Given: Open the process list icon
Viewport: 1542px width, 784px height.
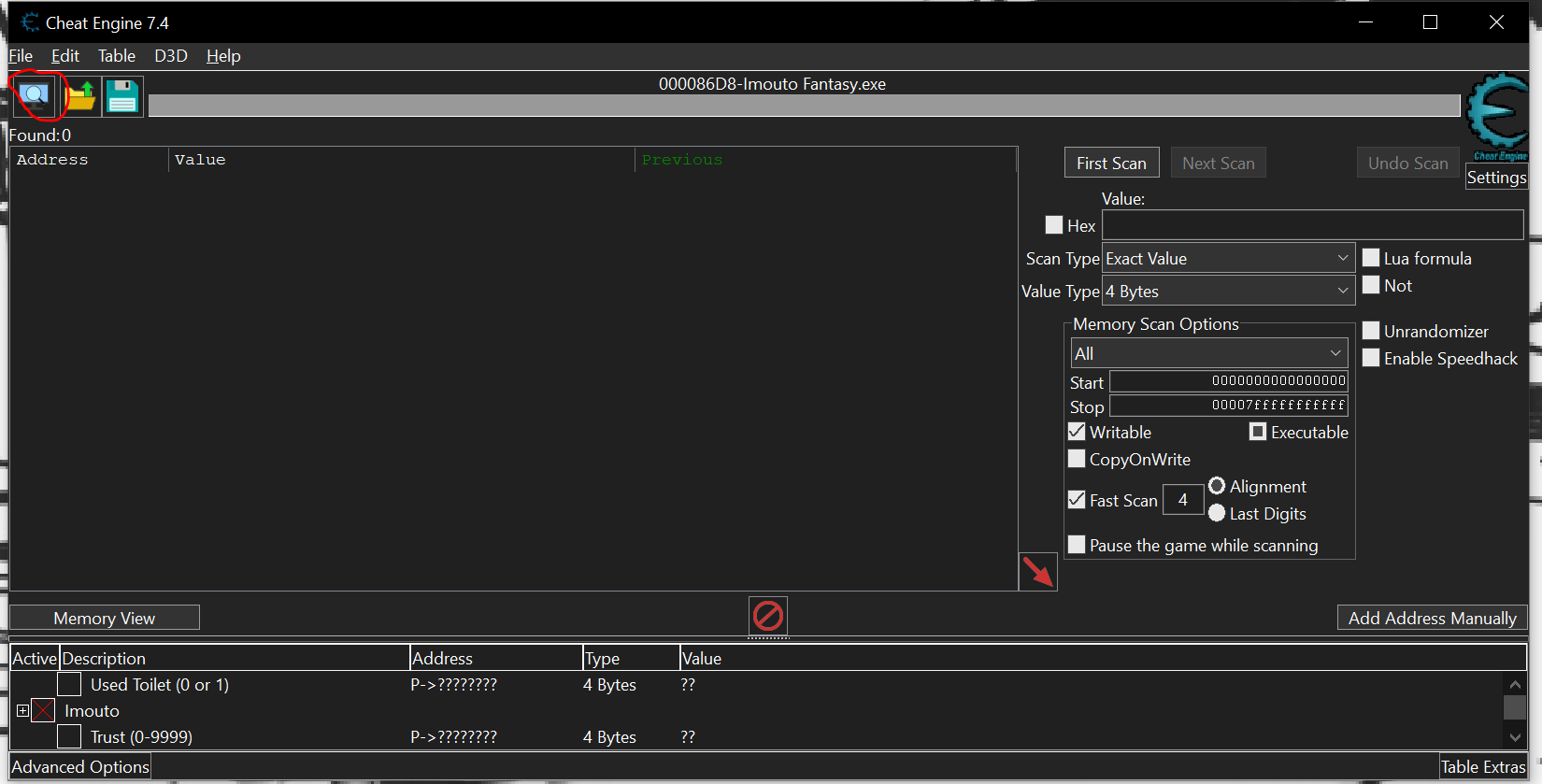Looking at the screenshot, I should pos(35,95).
